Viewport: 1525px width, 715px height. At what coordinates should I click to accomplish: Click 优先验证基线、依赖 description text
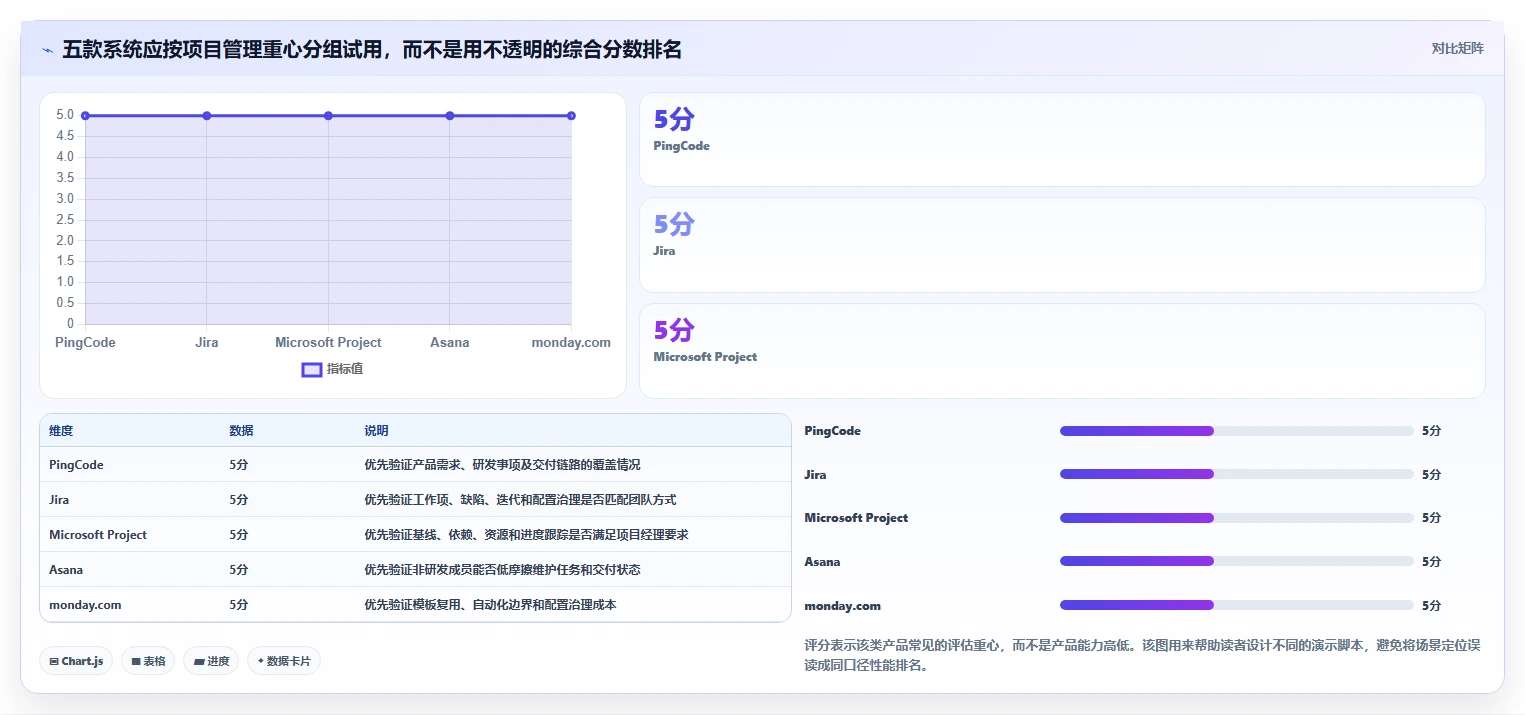(x=526, y=535)
